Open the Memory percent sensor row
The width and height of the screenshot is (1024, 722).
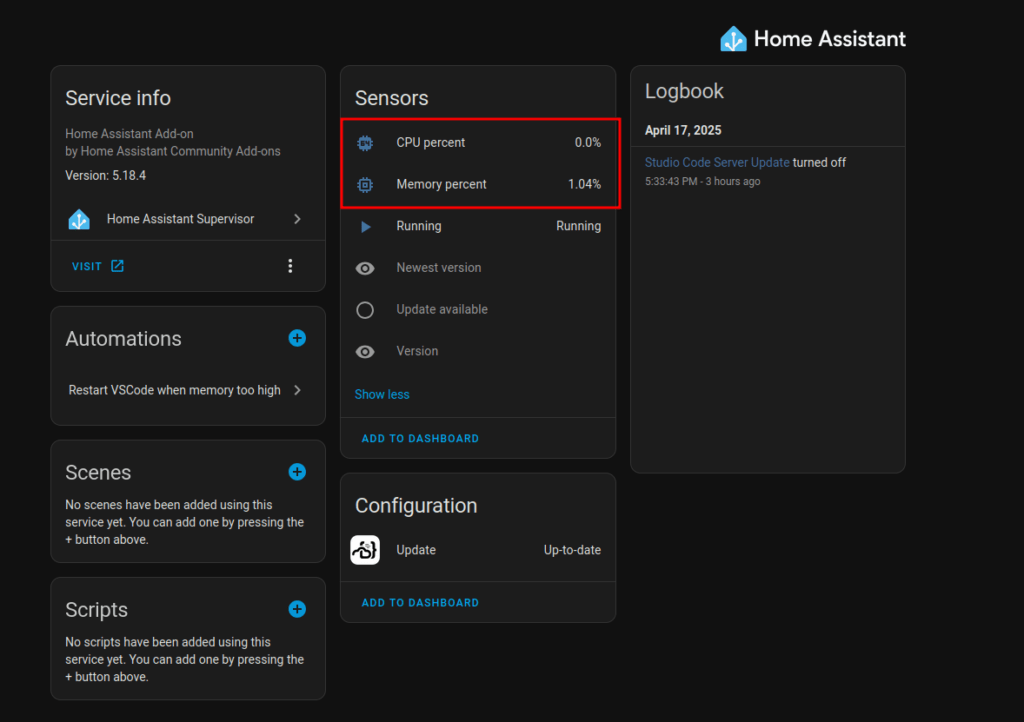click(478, 185)
